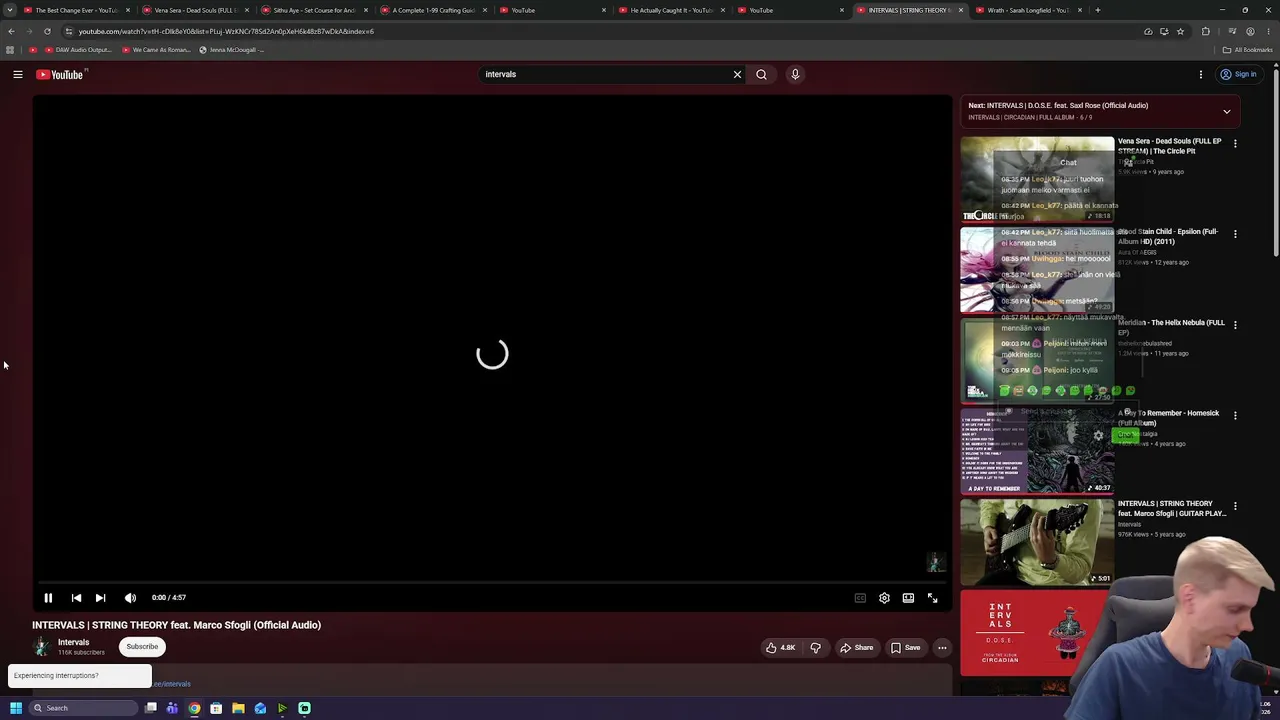Open Microsoft Teams from the taskbar

coord(172,708)
